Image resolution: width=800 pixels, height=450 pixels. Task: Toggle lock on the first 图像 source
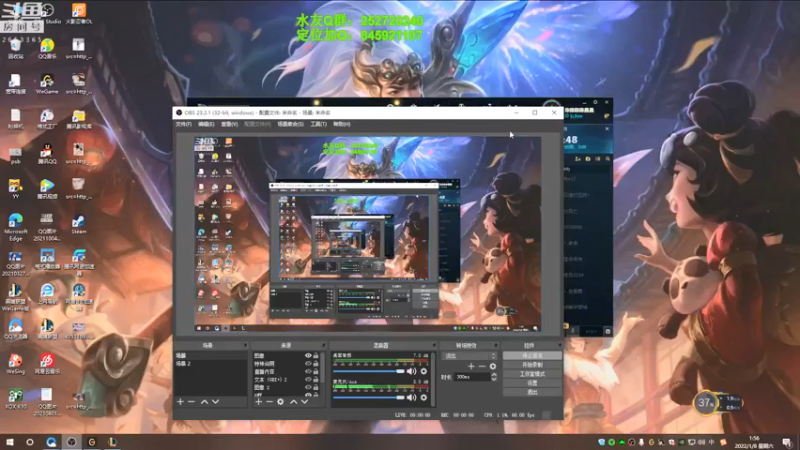pos(316,356)
